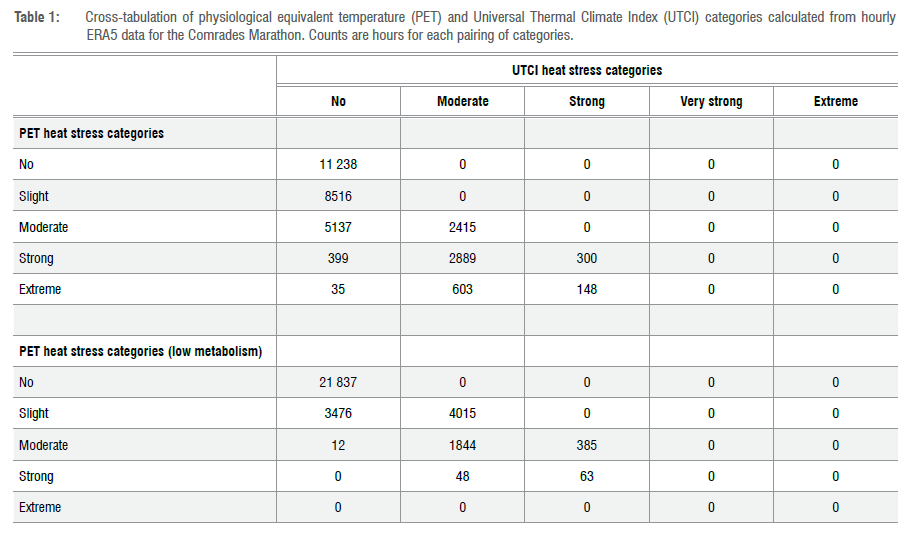The width and height of the screenshot is (922, 538).
Task: Click the cell showing 300
Action: pyautogui.click(x=586, y=258)
